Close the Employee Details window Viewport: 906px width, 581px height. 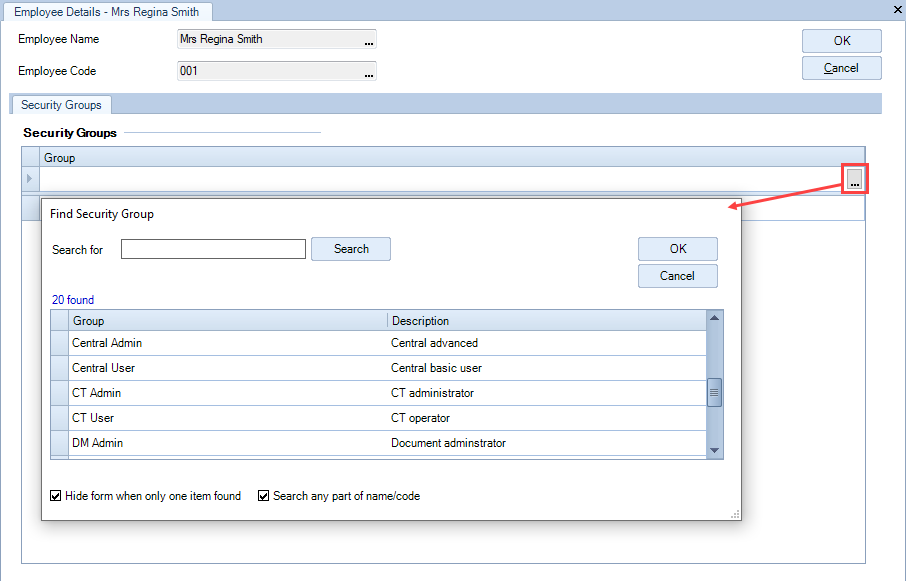897,9
